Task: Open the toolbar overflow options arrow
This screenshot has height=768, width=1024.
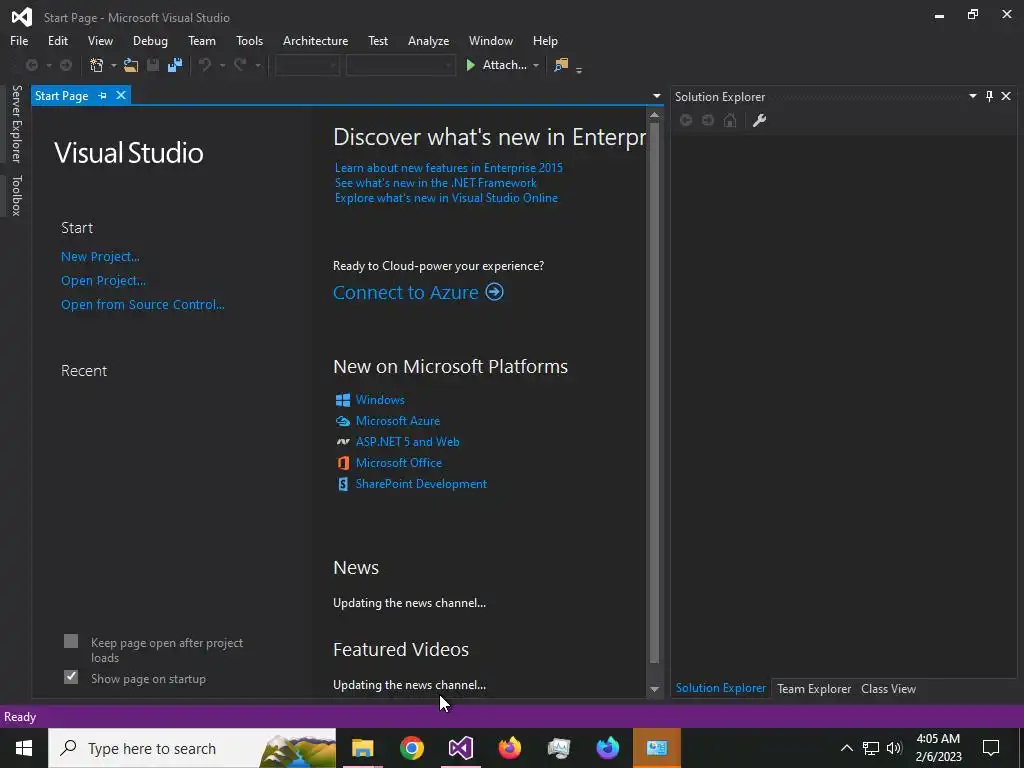Action: (x=579, y=69)
